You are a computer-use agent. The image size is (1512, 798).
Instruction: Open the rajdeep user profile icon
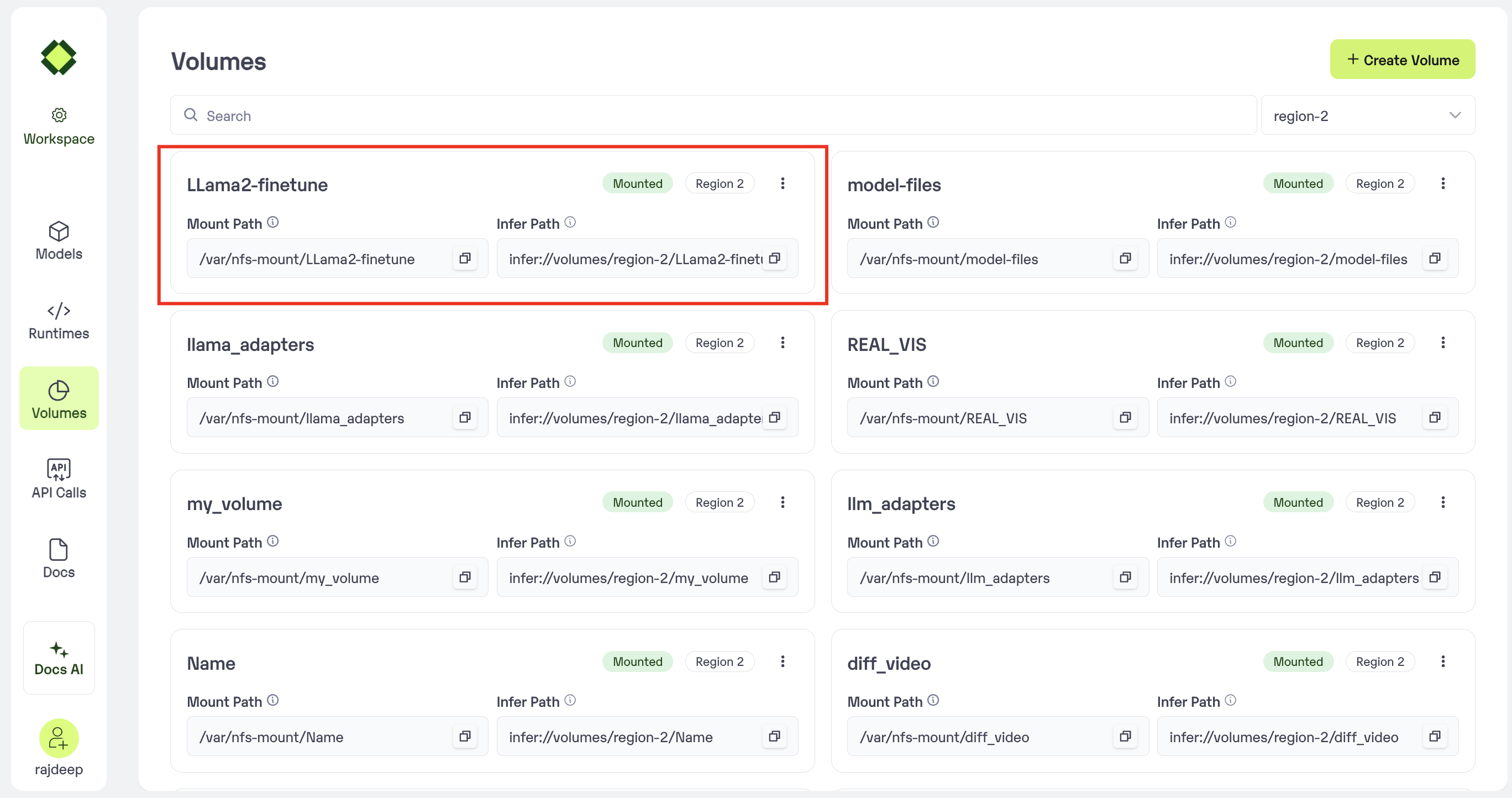[59, 738]
